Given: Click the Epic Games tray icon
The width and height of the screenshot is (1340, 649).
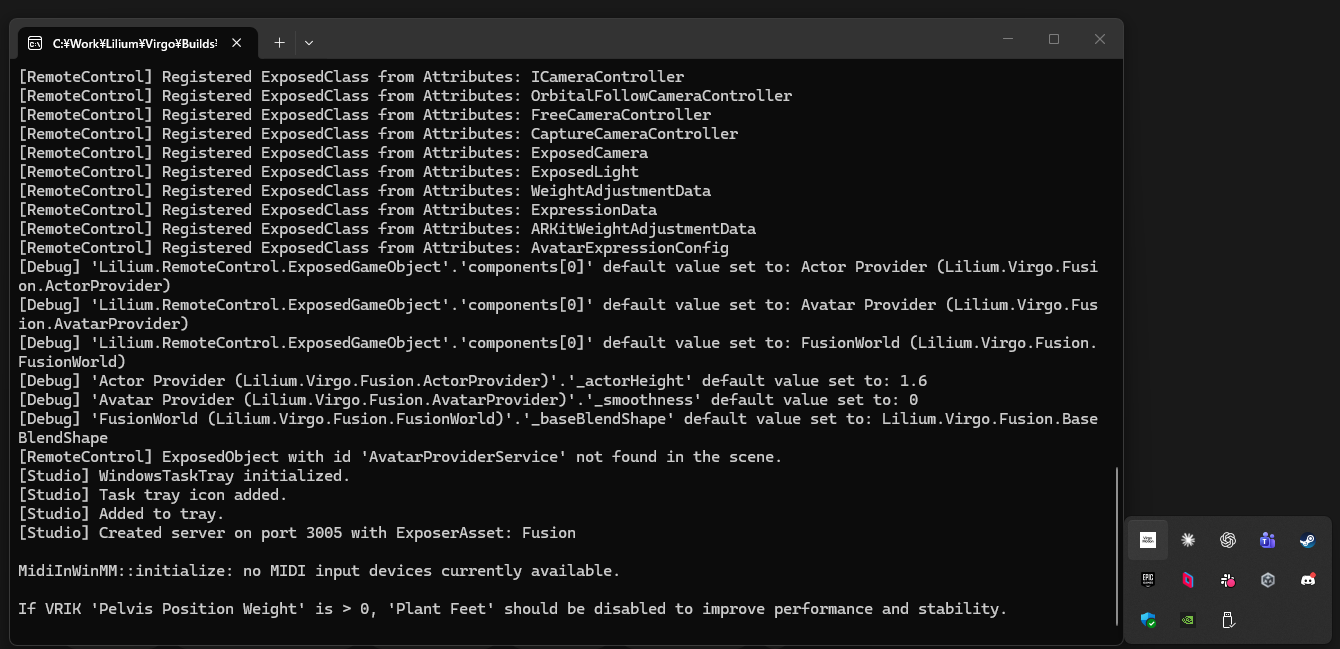Looking at the screenshot, I should pyautogui.click(x=1148, y=580).
